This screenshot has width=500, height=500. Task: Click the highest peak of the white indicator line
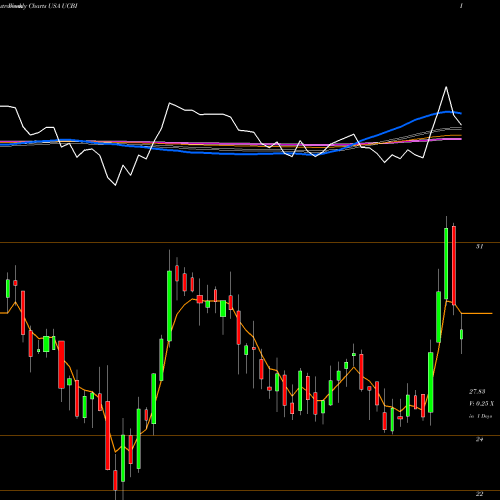pyautogui.click(x=446, y=87)
